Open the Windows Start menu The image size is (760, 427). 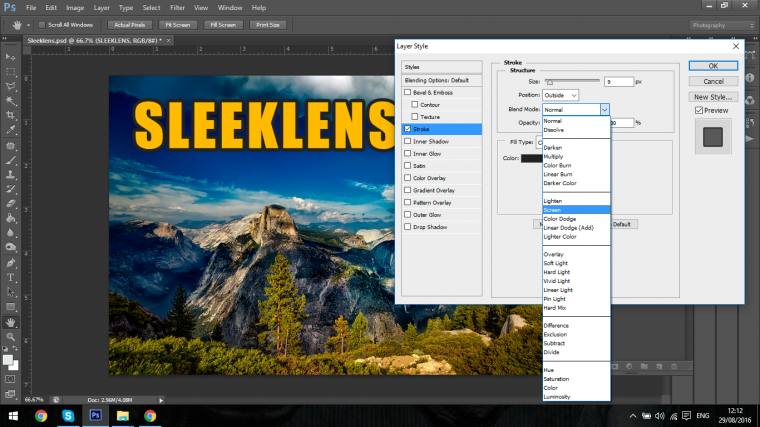click(x=13, y=416)
